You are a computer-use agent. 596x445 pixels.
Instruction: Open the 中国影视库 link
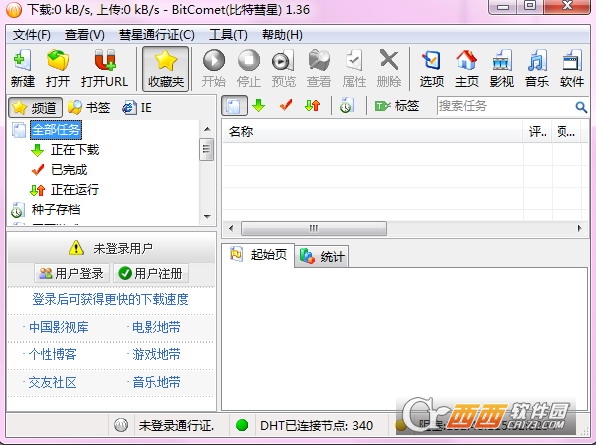pyautogui.click(x=59, y=327)
